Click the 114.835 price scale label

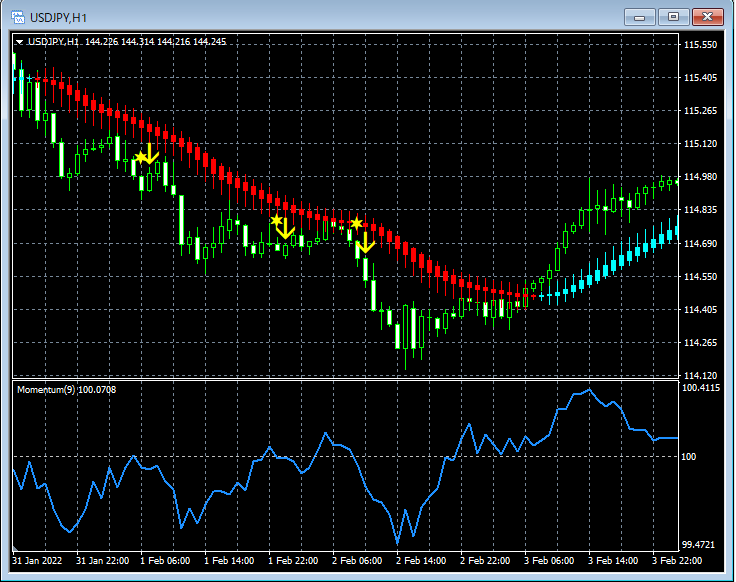[x=700, y=210]
